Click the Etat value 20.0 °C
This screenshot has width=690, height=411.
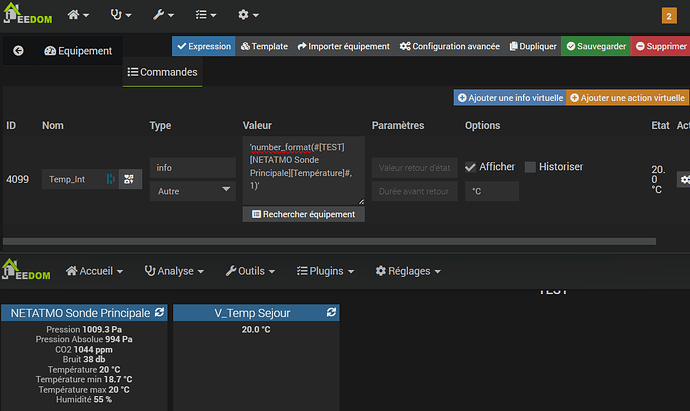(x=658, y=180)
